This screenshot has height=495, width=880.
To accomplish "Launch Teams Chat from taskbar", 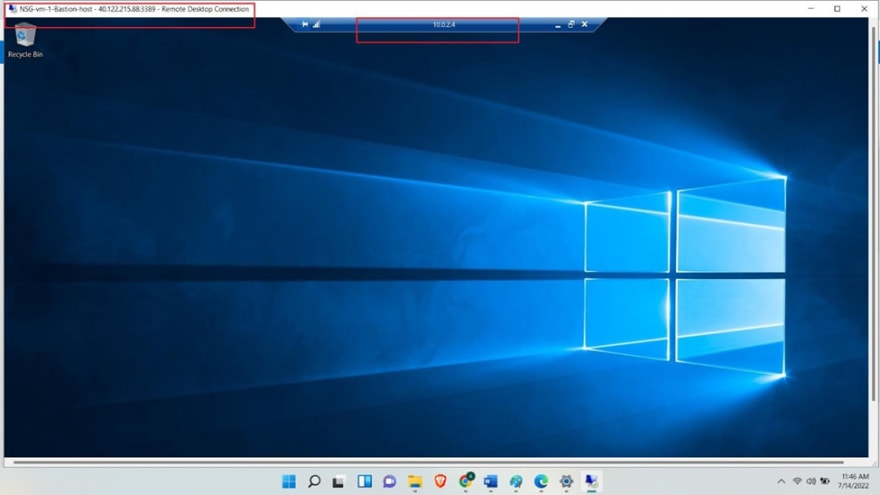I will 389,482.
